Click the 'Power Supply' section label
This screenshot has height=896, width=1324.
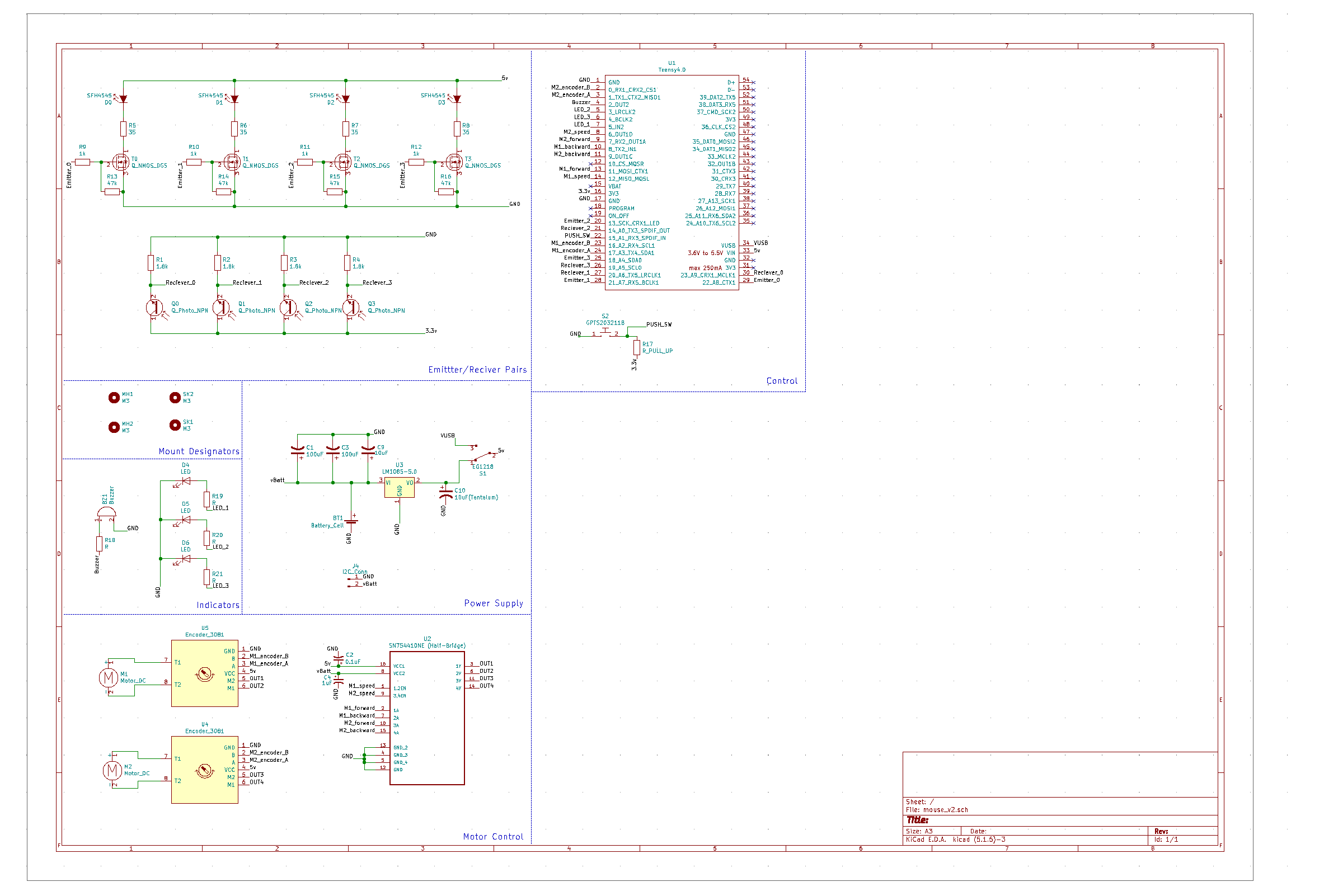494,603
